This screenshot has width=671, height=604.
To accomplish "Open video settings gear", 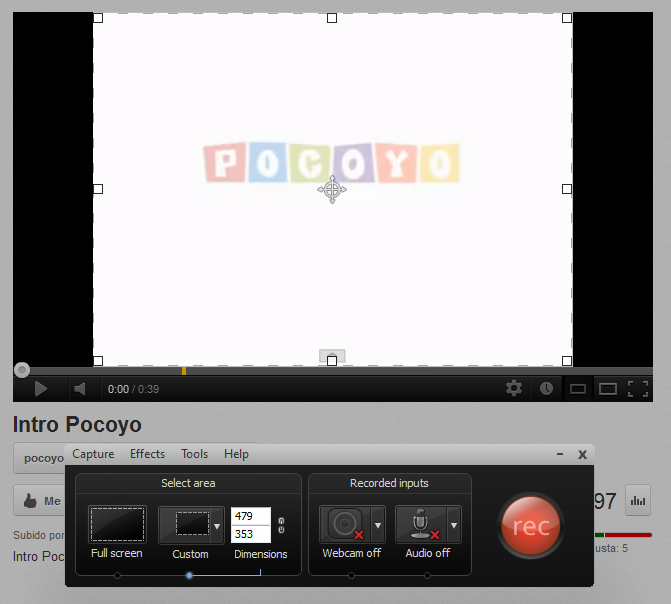I will 514,389.
